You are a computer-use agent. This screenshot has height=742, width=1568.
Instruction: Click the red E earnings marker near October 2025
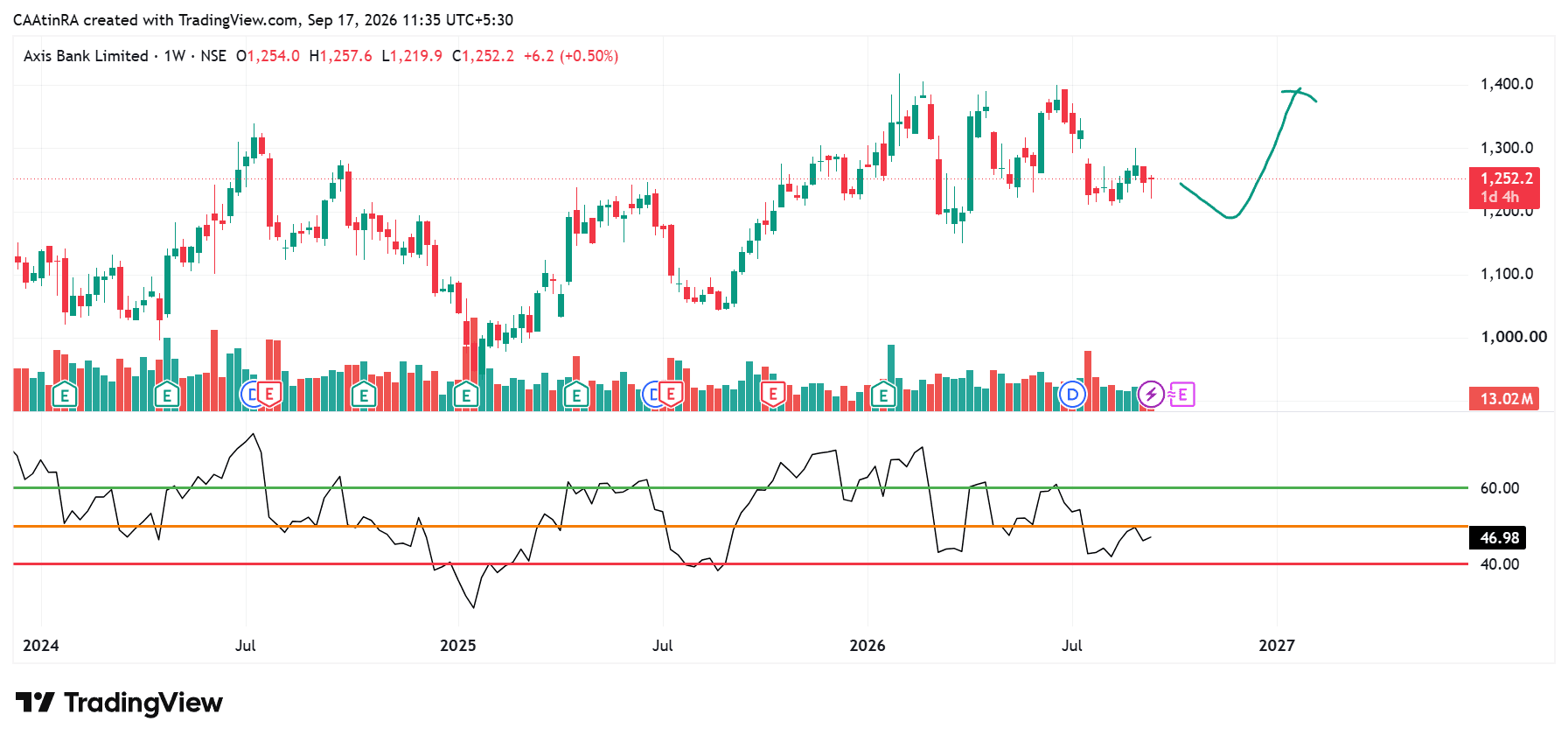(x=773, y=395)
